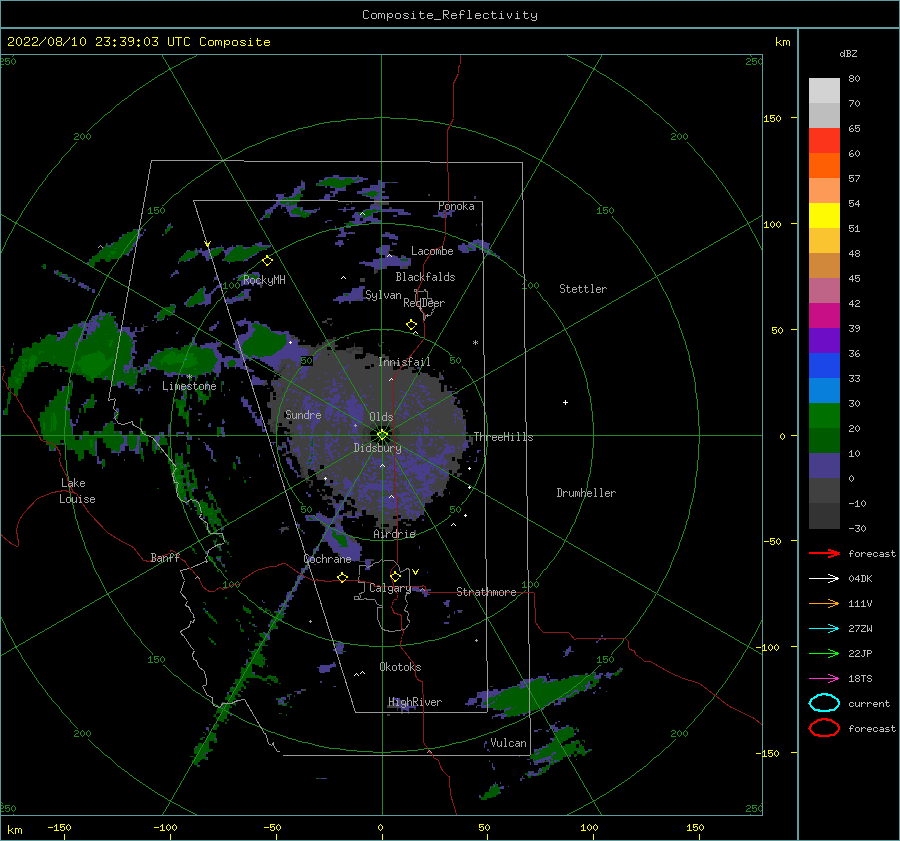Select the yellow 51-54 dBZ swatch
This screenshot has width=900, height=841.
point(824,216)
